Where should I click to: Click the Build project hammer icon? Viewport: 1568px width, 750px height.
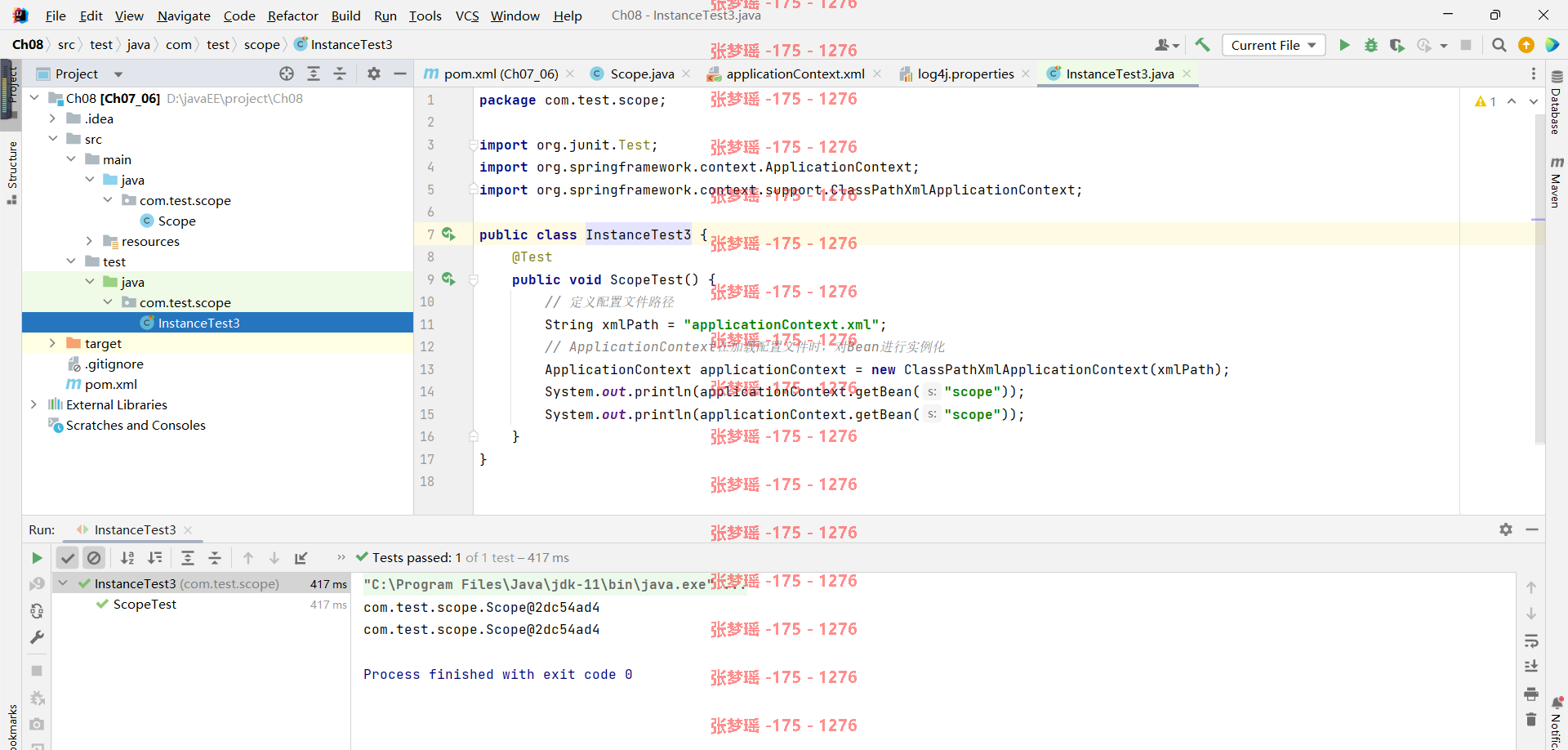(x=1202, y=45)
